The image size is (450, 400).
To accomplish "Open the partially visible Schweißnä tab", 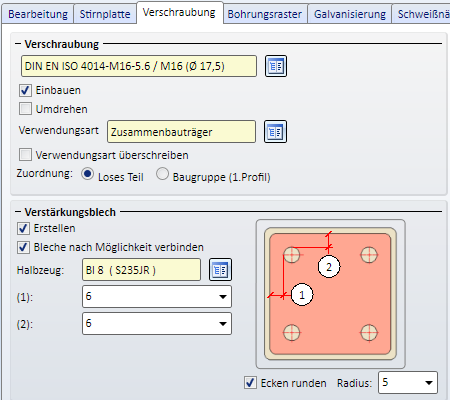I will coord(421,14).
